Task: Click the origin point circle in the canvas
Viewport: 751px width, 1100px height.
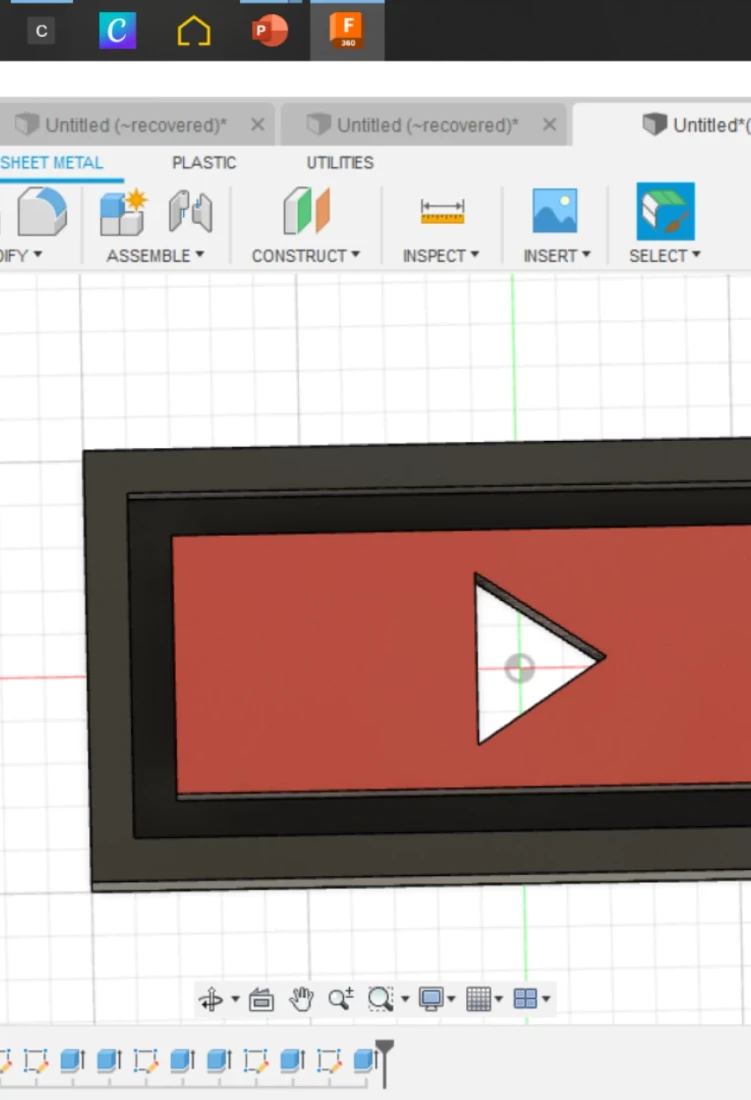Action: click(x=520, y=668)
